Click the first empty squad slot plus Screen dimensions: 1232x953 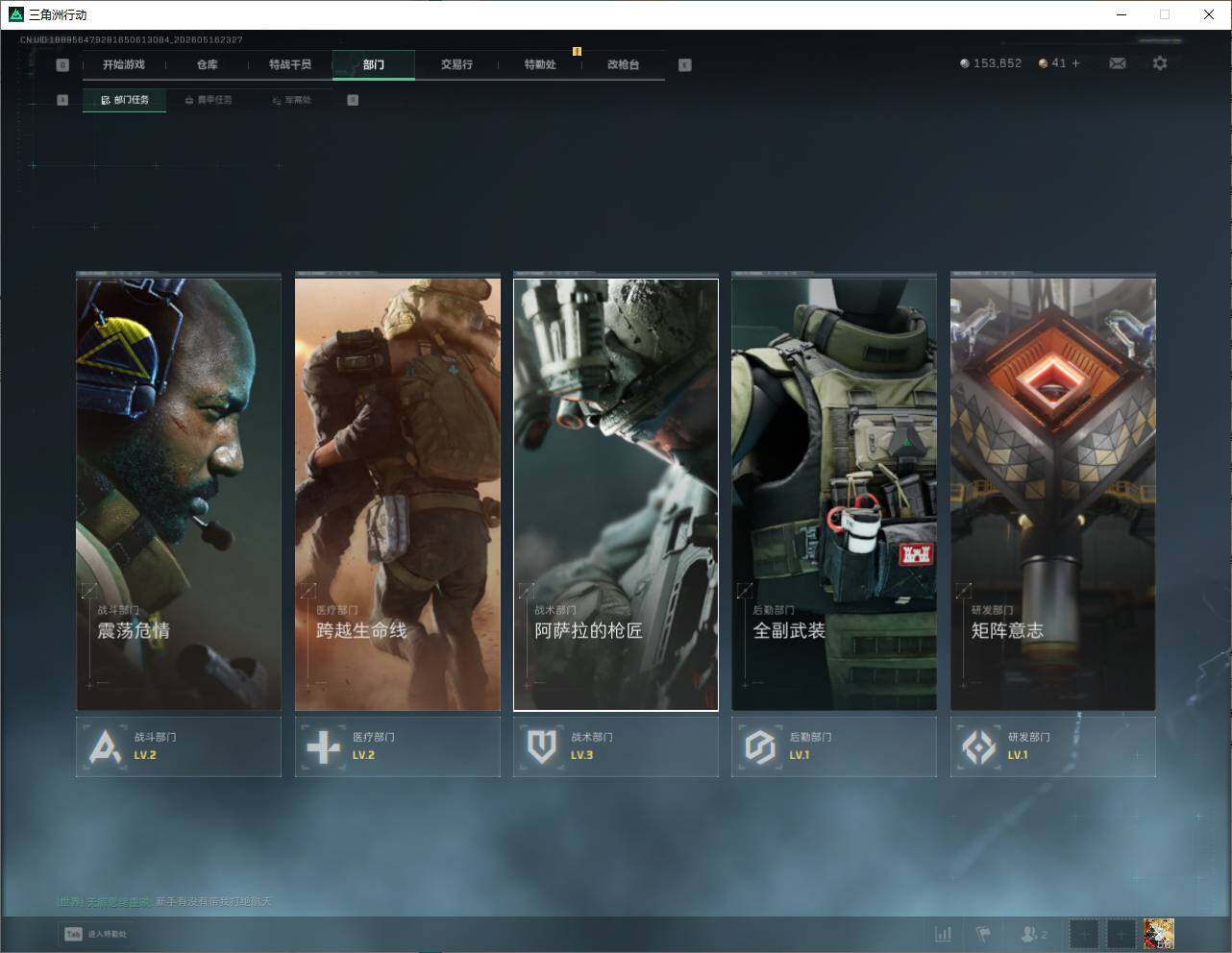pyautogui.click(x=1084, y=934)
